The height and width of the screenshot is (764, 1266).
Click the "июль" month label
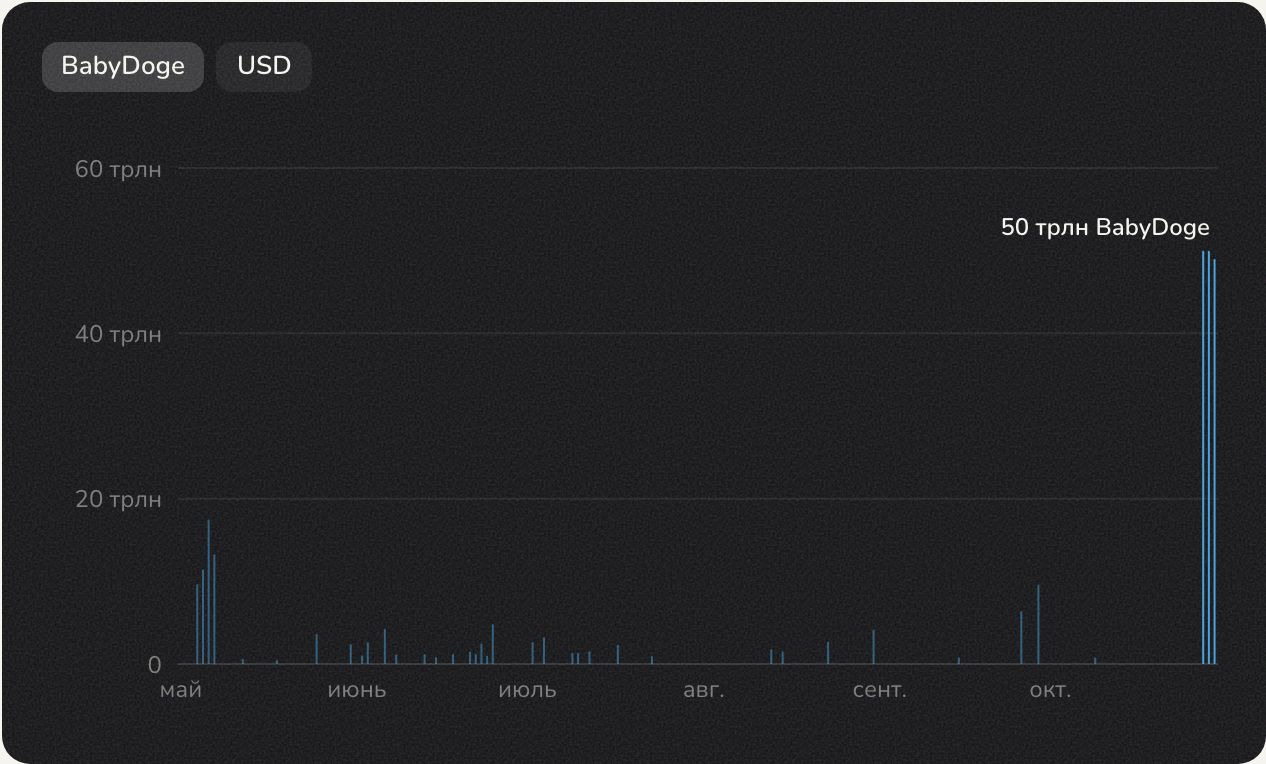(527, 691)
